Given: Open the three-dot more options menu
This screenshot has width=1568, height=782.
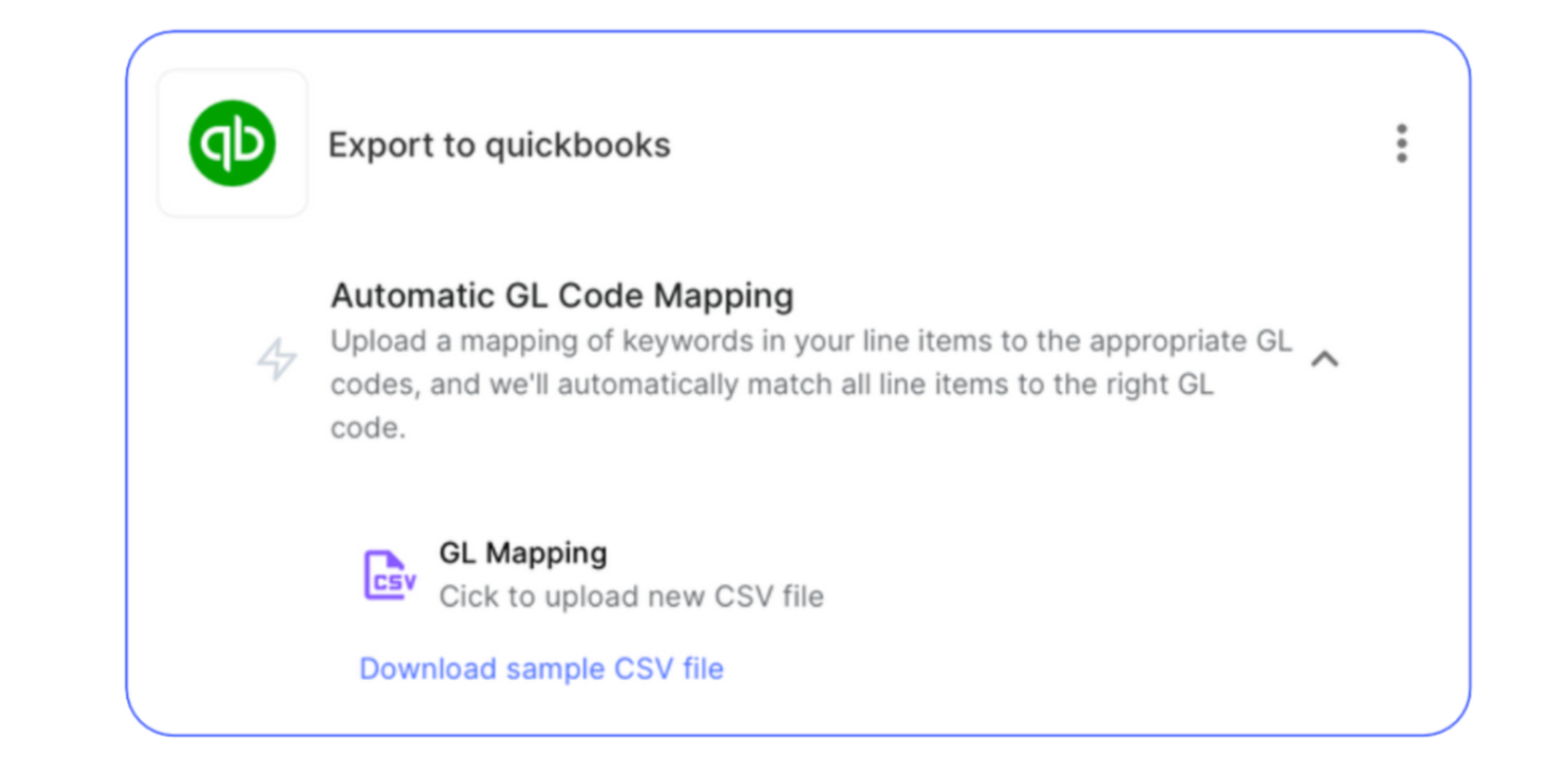Looking at the screenshot, I should pos(1401,144).
